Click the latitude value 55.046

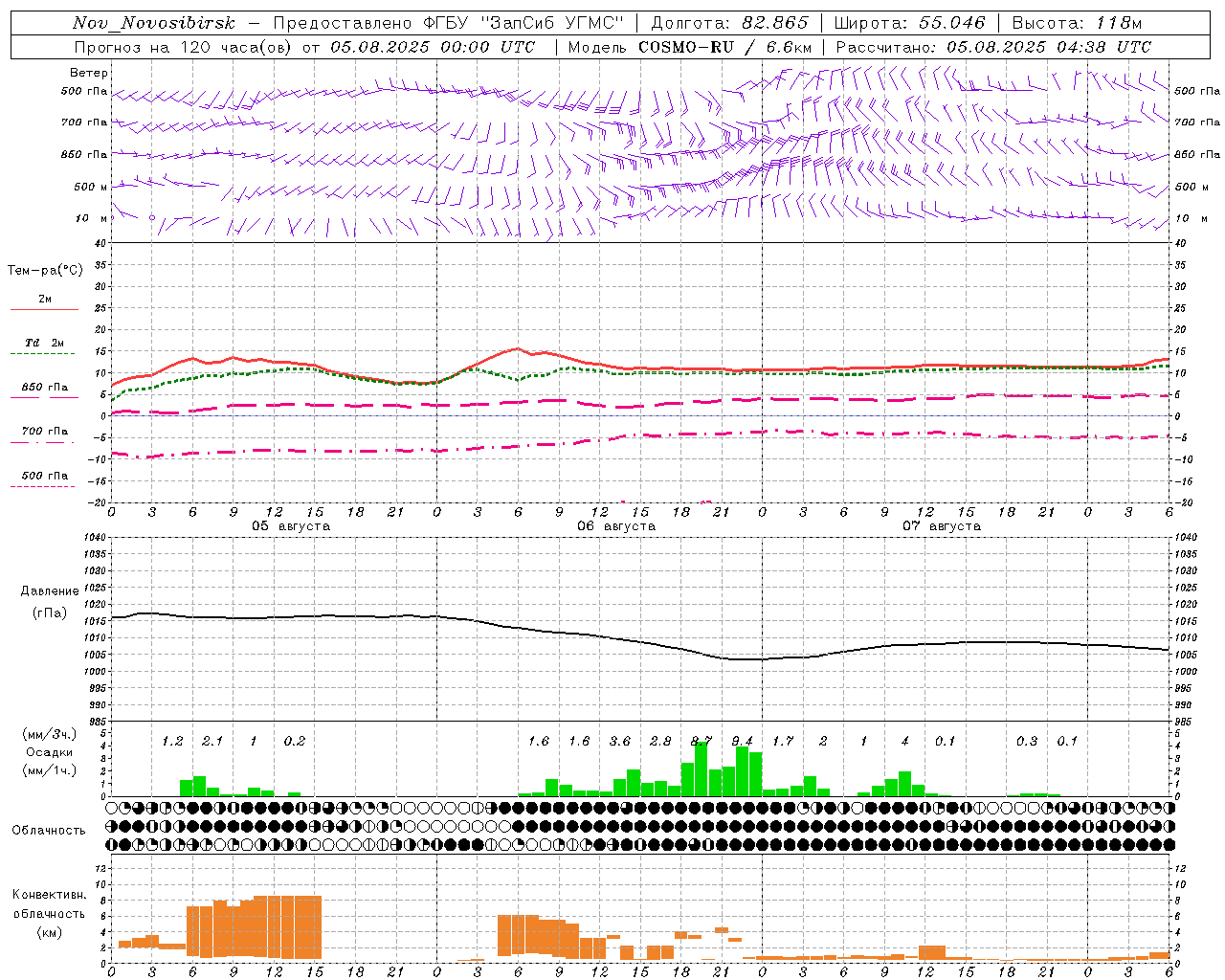coord(952,23)
